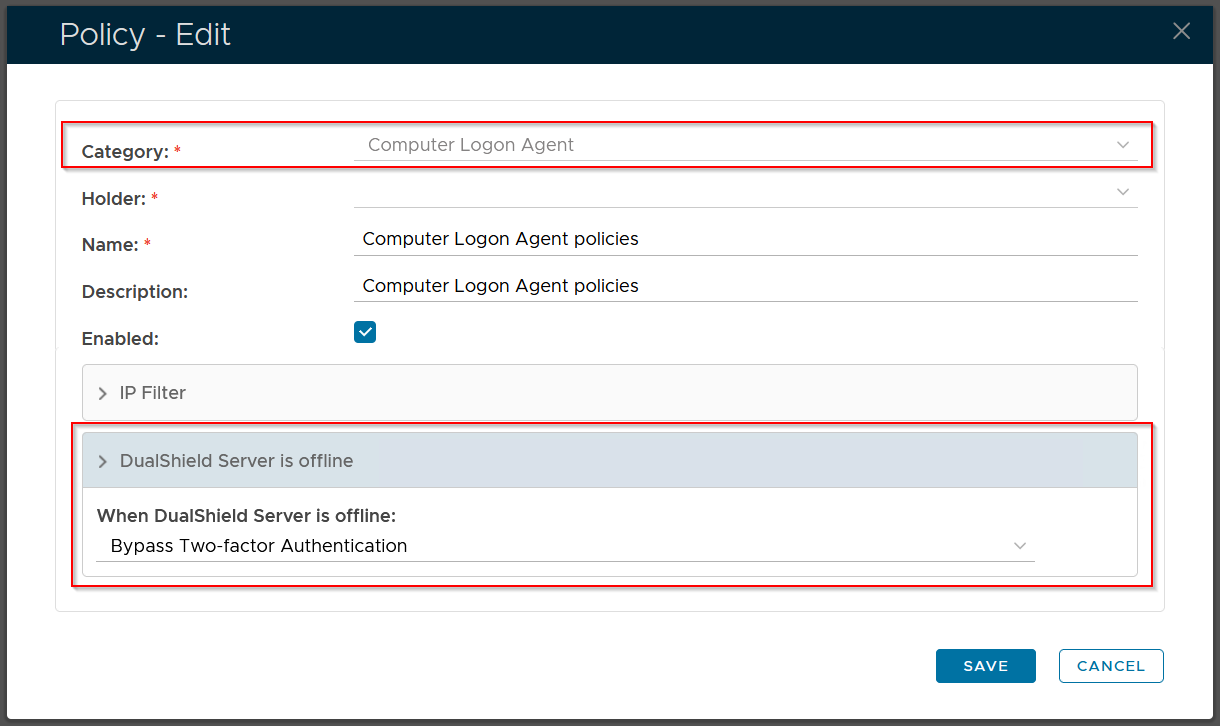Image resolution: width=1220 pixels, height=726 pixels.
Task: Click the arrow on the Bypass Two-factor Authentication dropdown
Action: click(x=1020, y=546)
